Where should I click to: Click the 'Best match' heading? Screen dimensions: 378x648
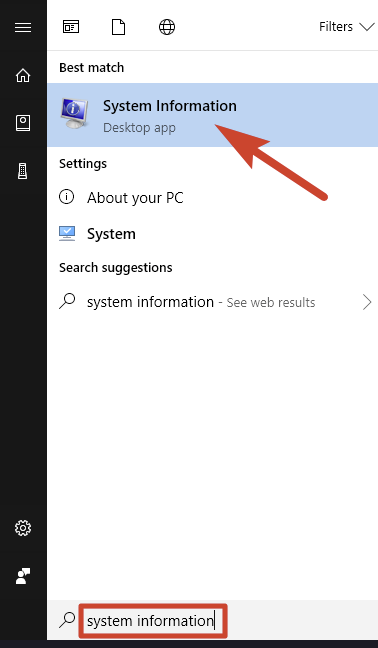pyautogui.click(x=91, y=67)
